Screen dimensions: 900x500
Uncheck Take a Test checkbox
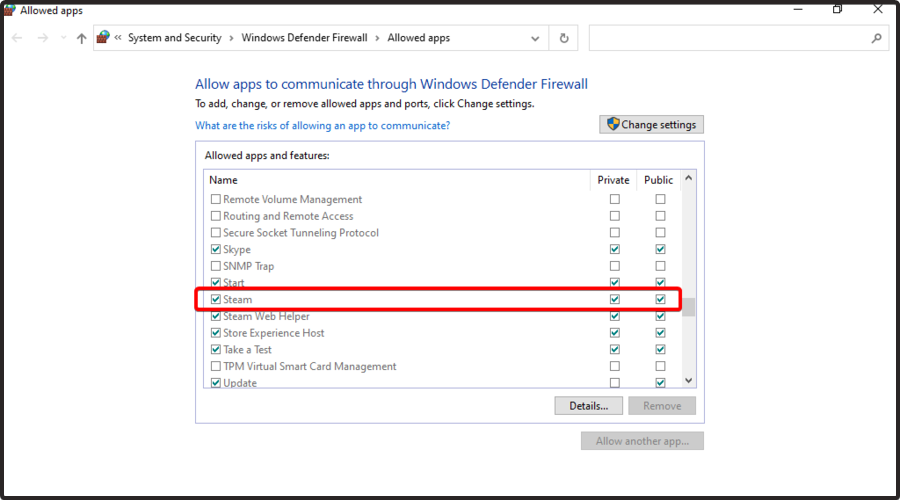(x=216, y=349)
